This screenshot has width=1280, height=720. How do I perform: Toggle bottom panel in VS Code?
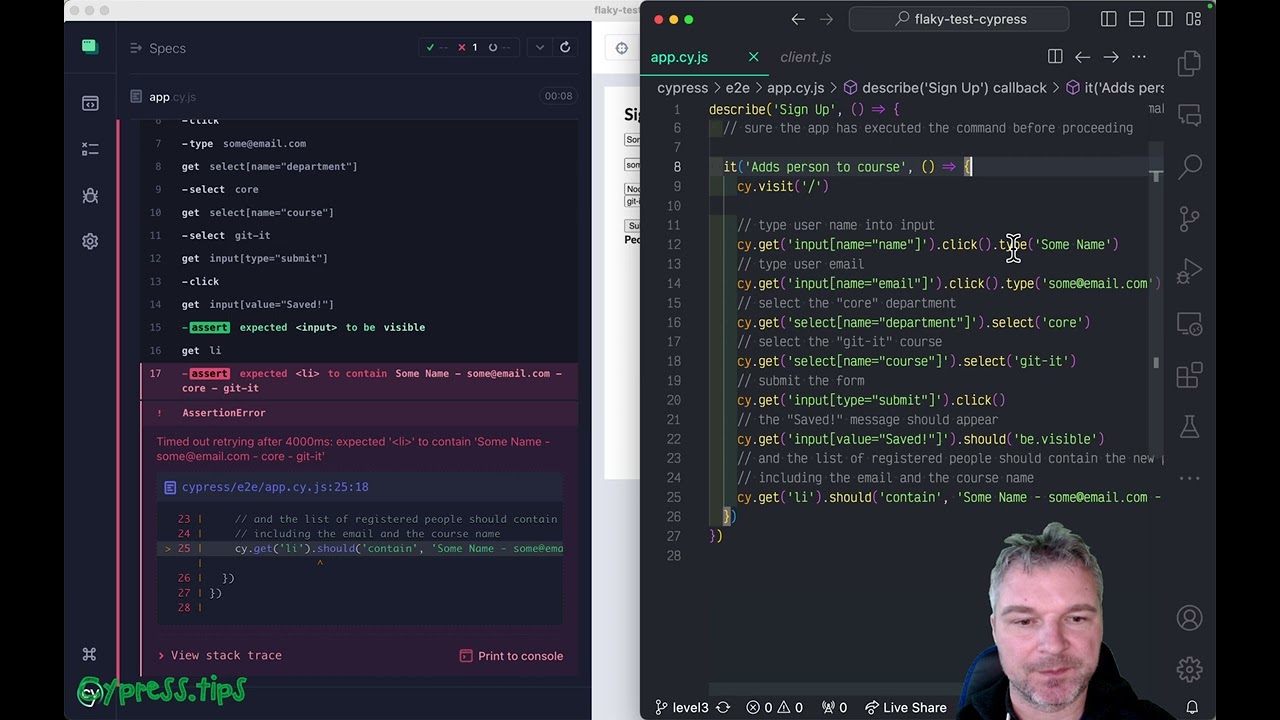coord(1137,19)
